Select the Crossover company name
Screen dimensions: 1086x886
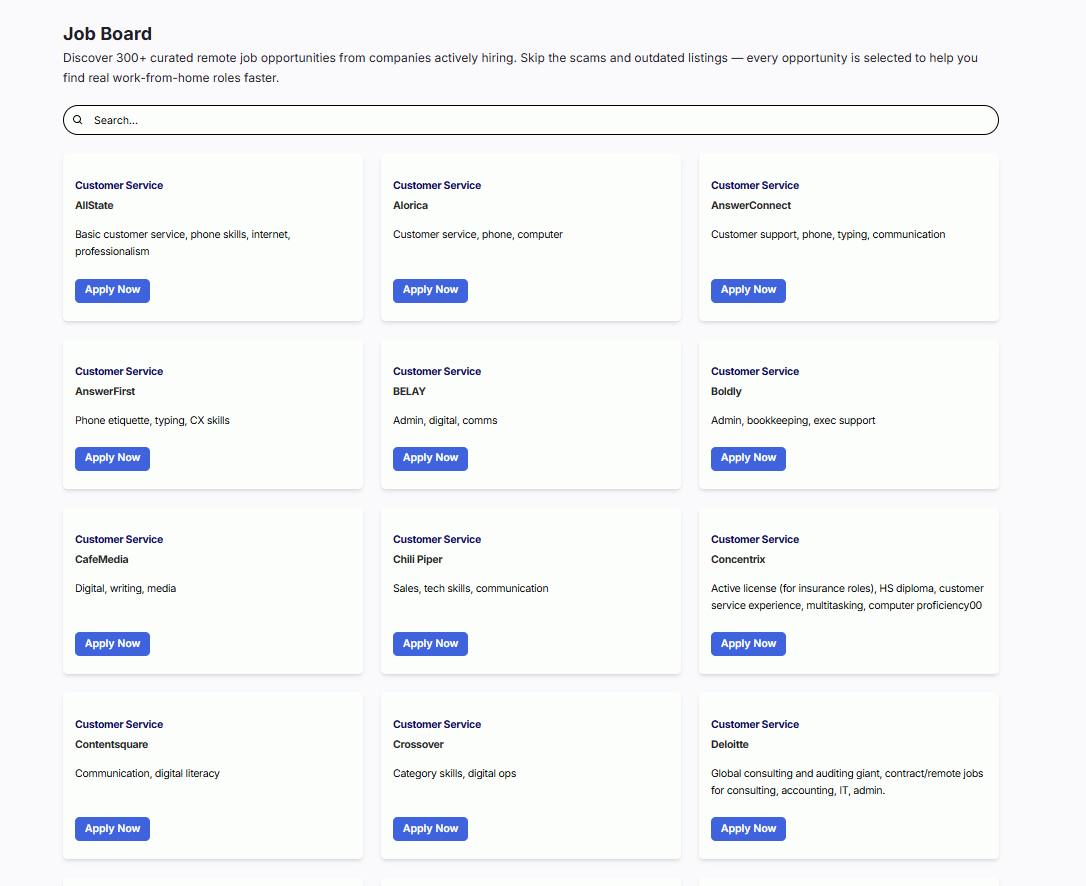coord(418,745)
